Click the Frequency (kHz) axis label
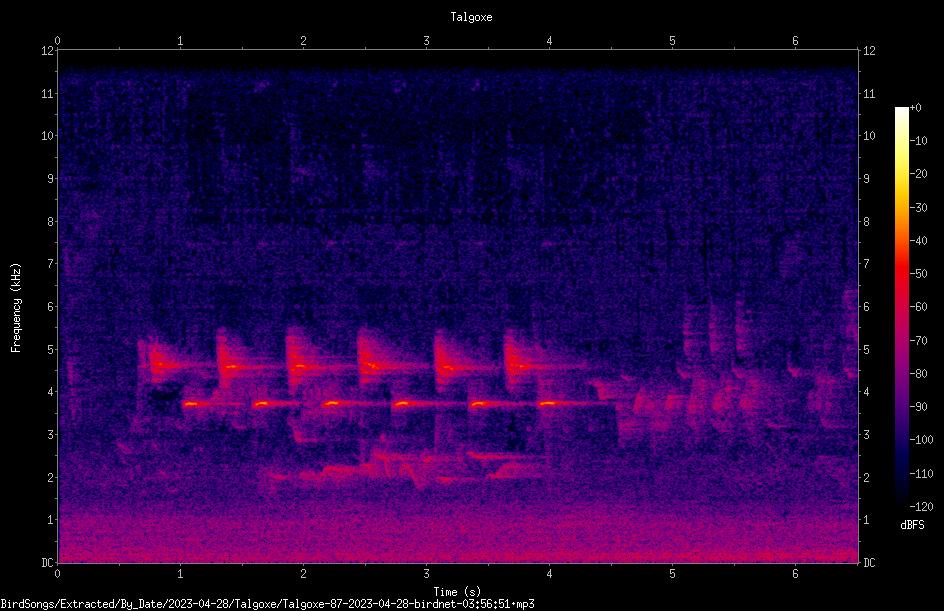This screenshot has height=611, width=944. pyautogui.click(x=16, y=308)
